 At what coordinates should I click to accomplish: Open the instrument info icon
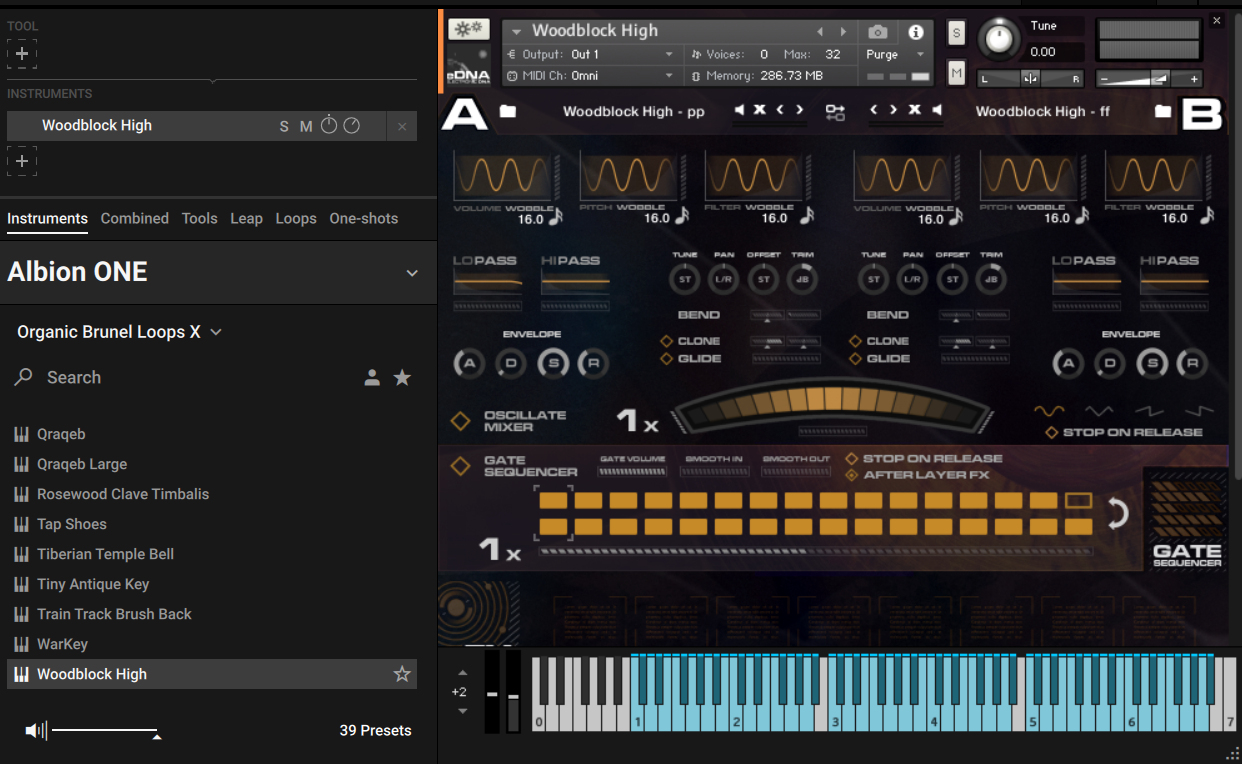(x=915, y=33)
